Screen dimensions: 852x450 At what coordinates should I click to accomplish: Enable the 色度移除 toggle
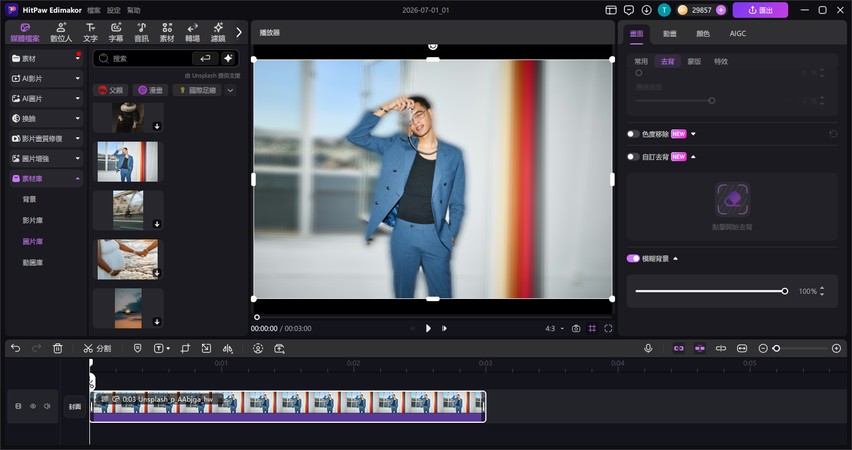(633, 134)
